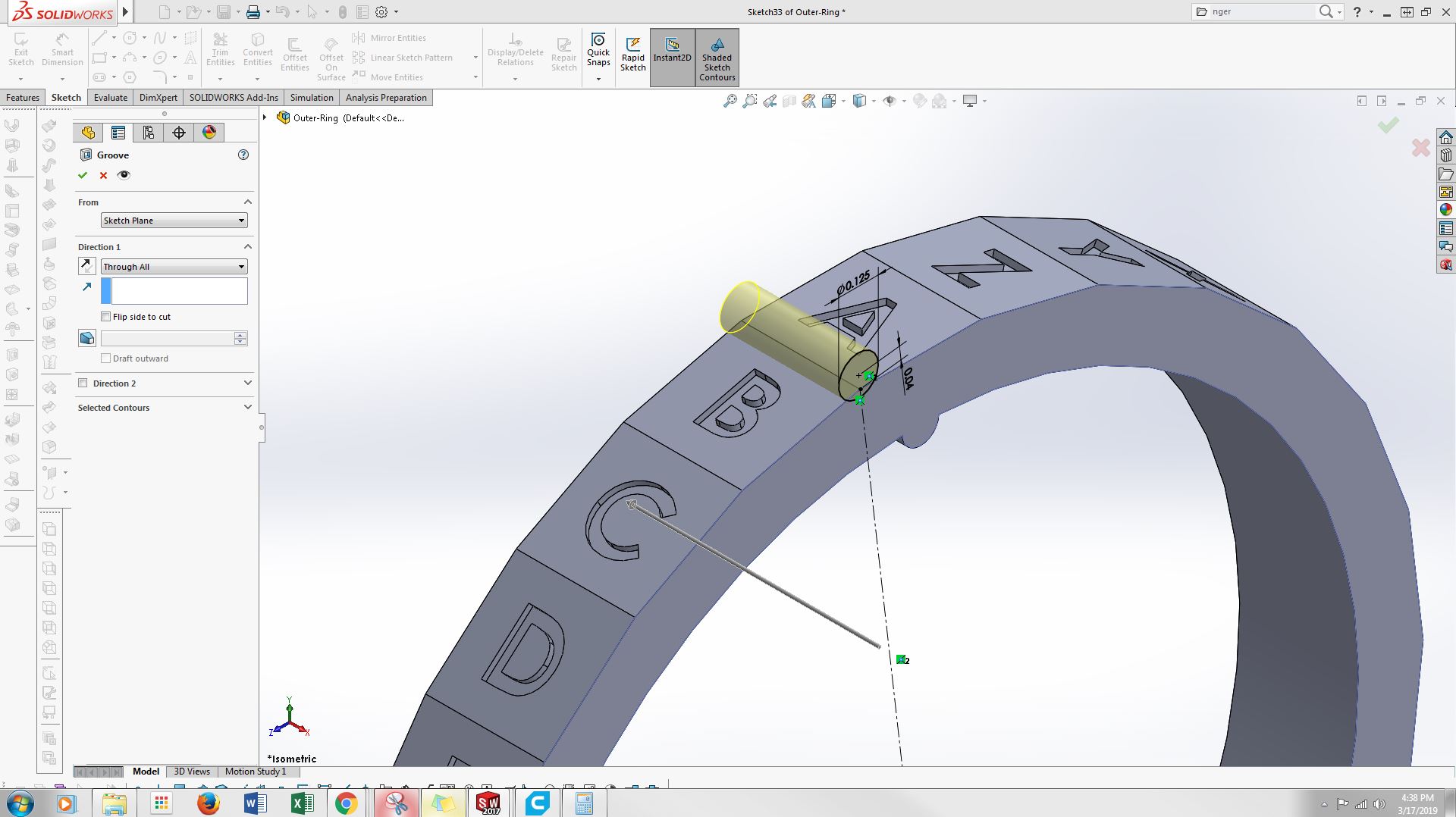Switch to the Evaluate tab

click(111, 98)
